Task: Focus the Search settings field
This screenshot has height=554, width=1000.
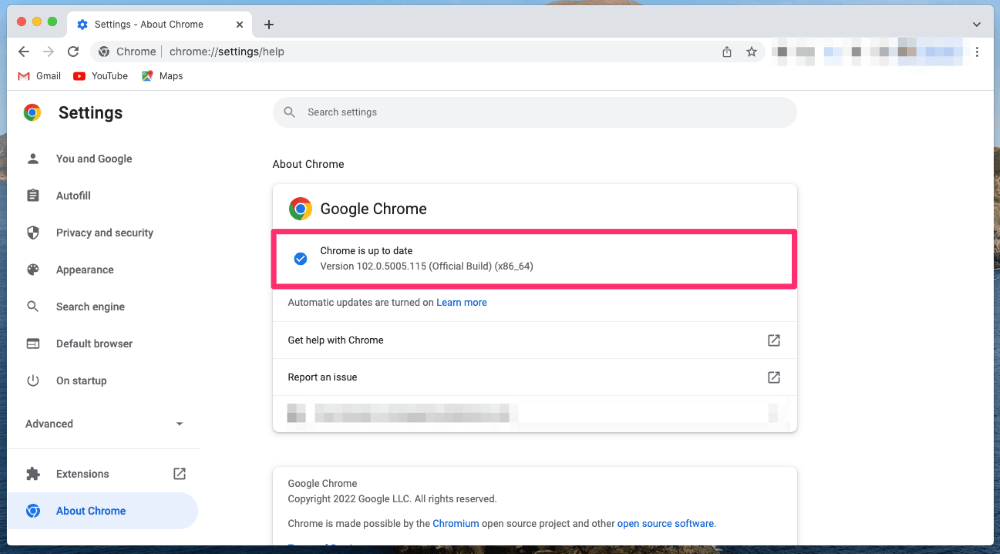Action: [534, 112]
